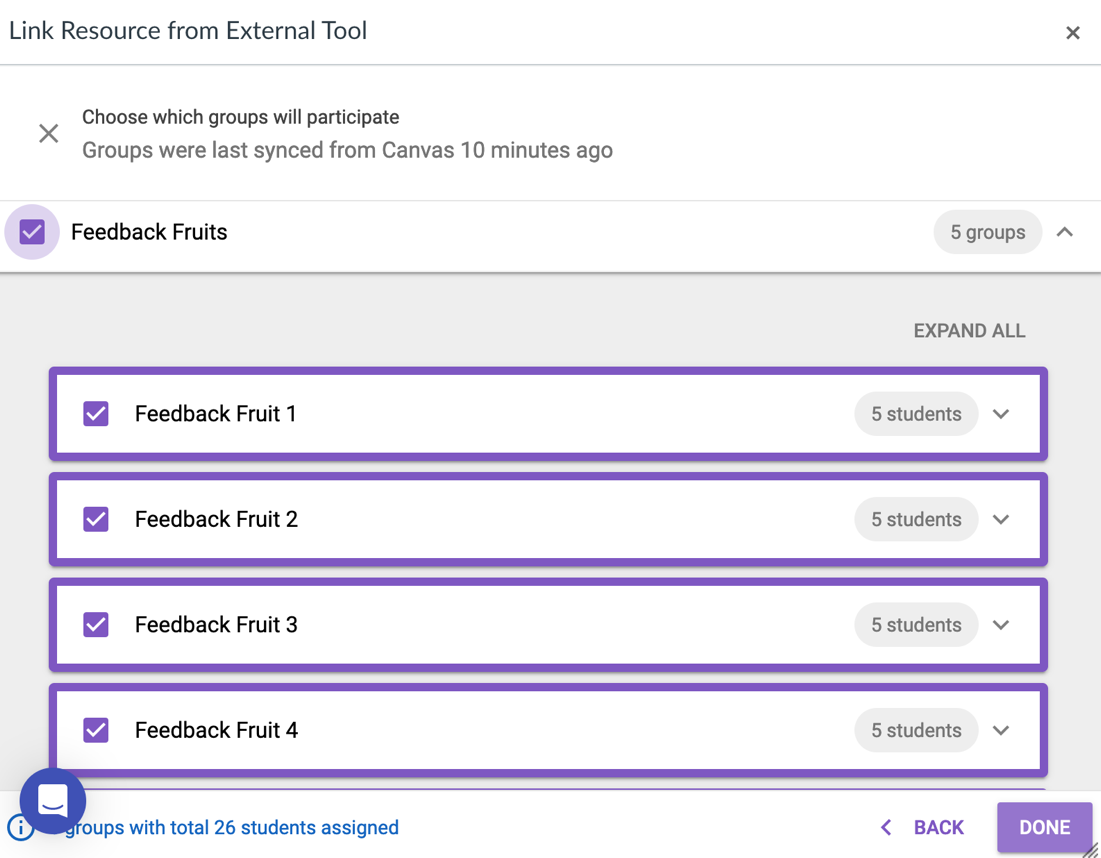Close the Link Resource dialog

(1072, 33)
